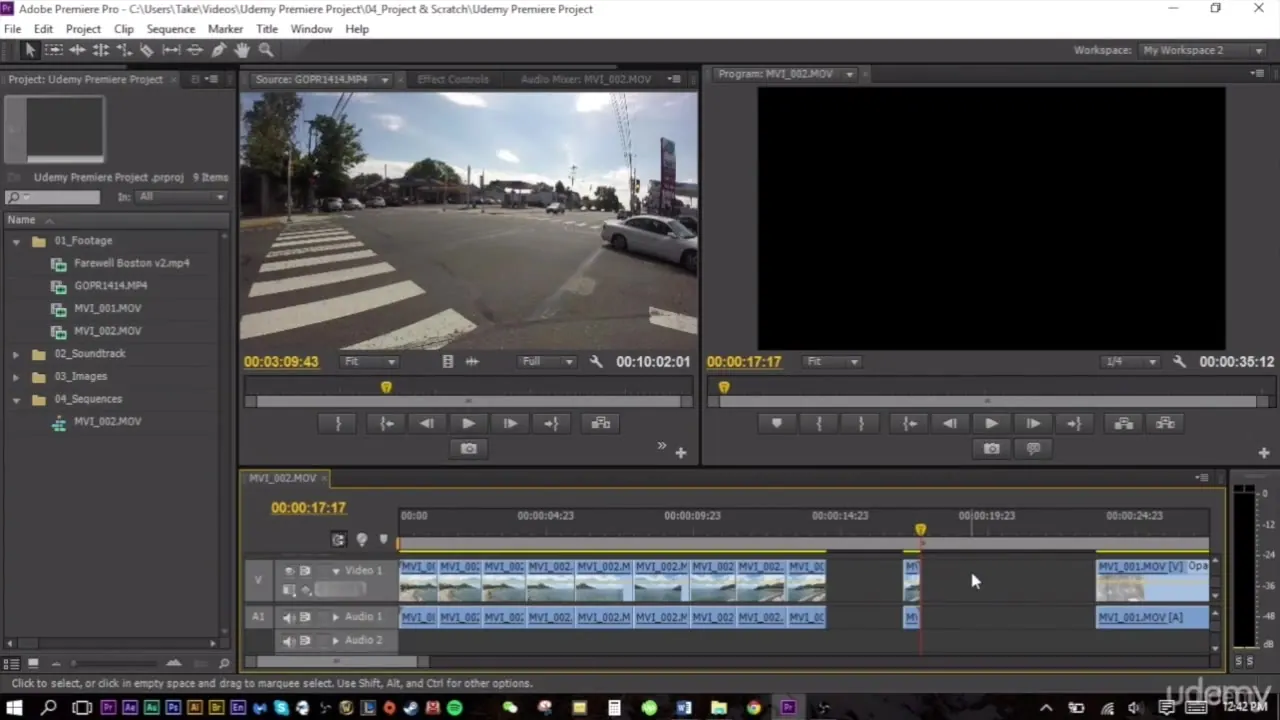Select the Ripple Edit tool

coord(77,50)
